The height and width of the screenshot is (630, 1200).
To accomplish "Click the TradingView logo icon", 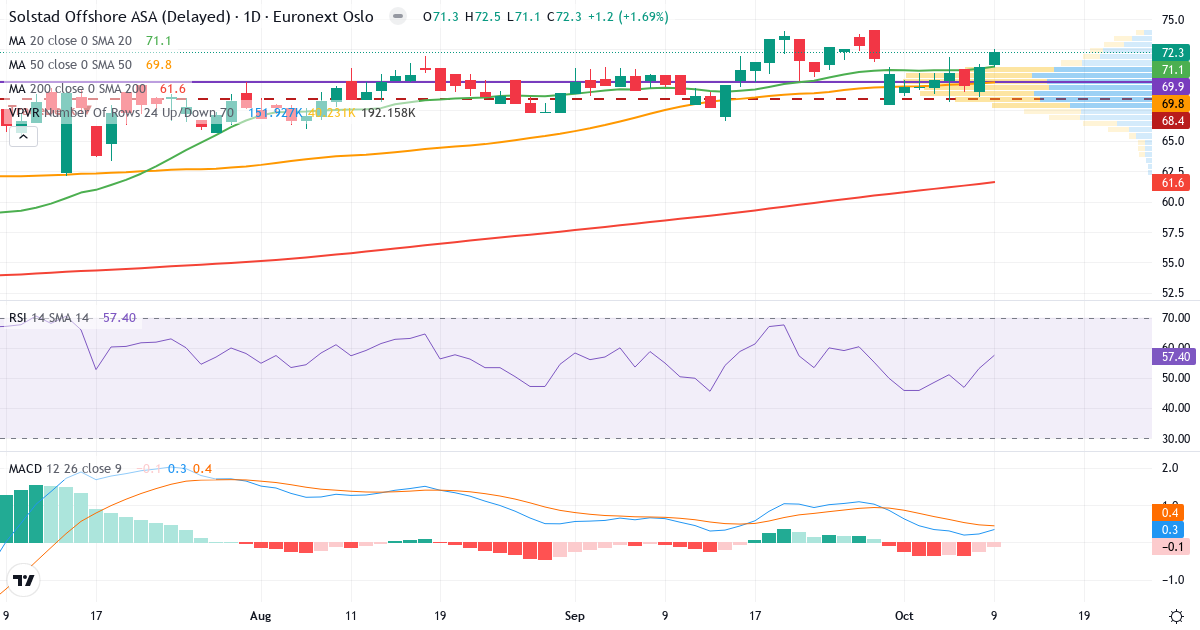I will [24, 580].
